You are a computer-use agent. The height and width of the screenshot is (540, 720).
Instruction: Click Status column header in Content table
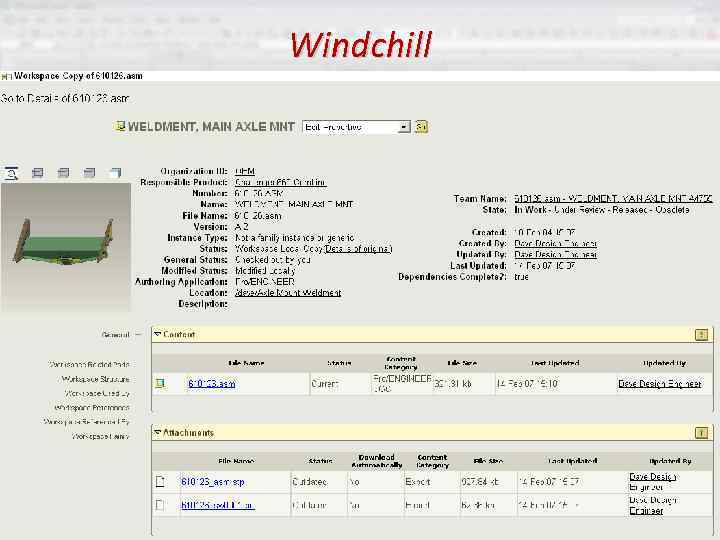(x=339, y=363)
